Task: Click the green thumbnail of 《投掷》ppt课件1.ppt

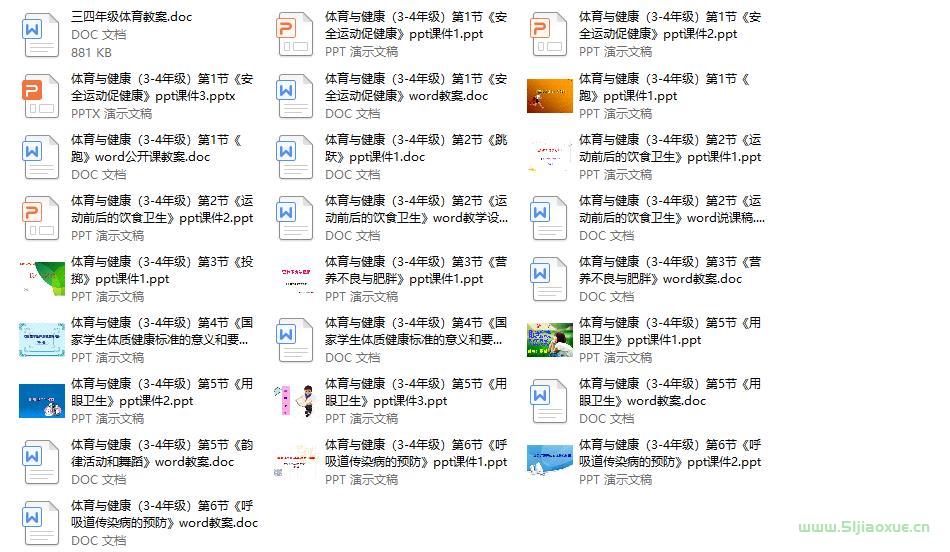Action: tap(42, 279)
